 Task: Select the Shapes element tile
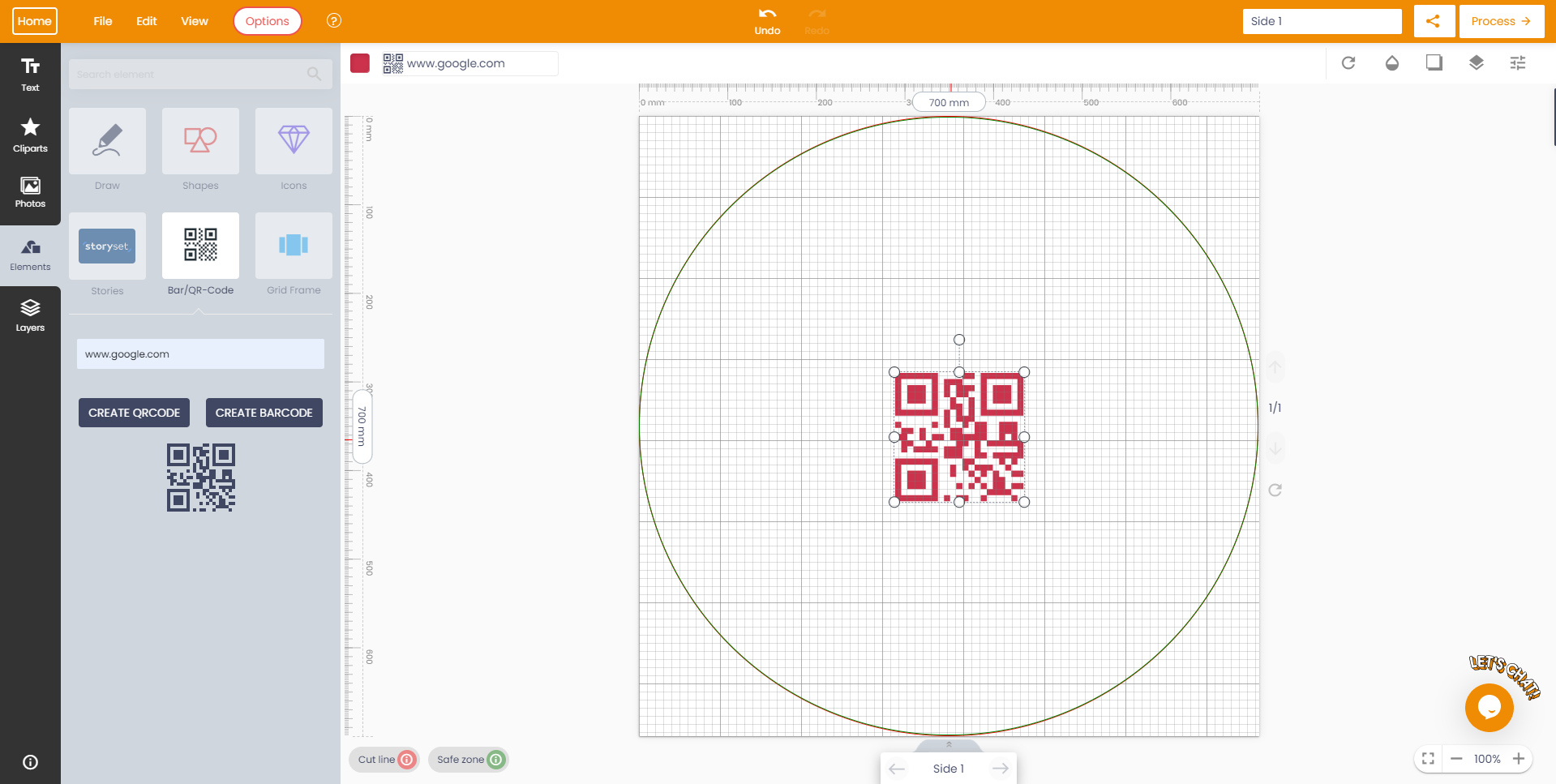[x=200, y=141]
